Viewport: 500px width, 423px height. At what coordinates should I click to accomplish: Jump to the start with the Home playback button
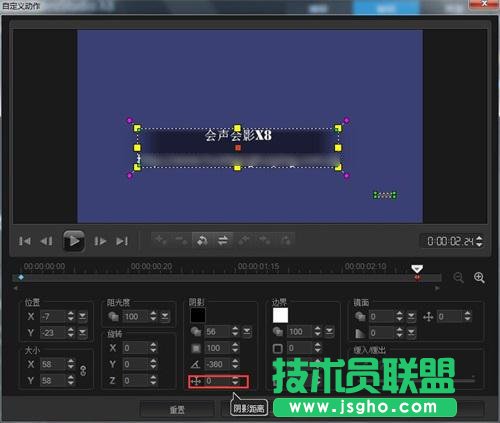[x=25, y=241]
